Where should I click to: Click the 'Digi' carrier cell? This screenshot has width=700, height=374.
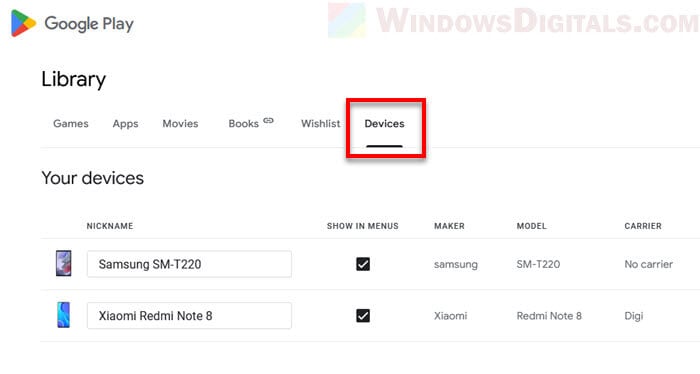pos(634,316)
